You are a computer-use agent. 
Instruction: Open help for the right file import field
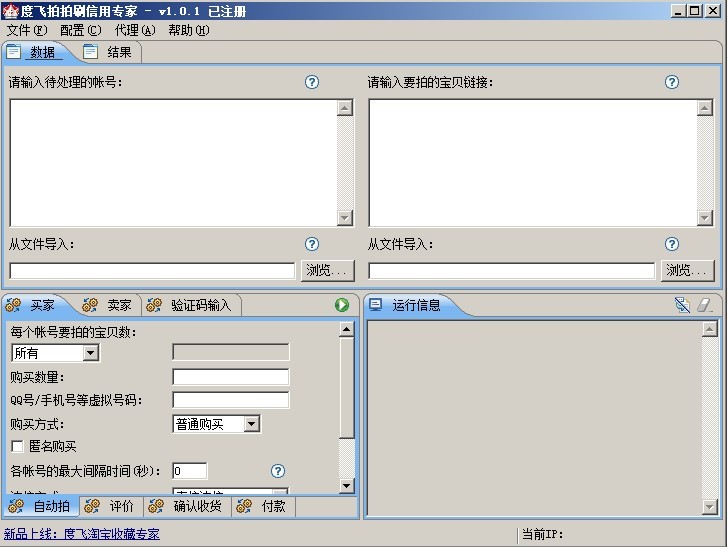click(672, 244)
